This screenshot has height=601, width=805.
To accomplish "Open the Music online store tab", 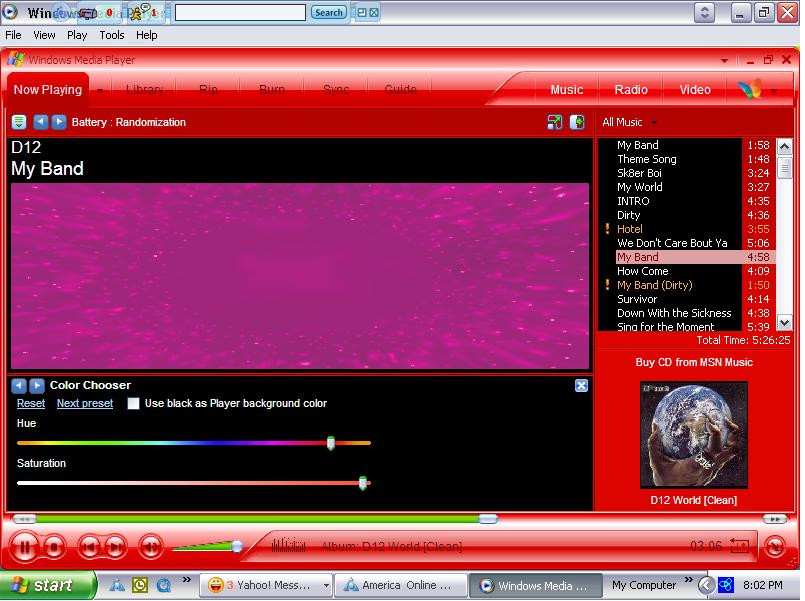I will 567,90.
